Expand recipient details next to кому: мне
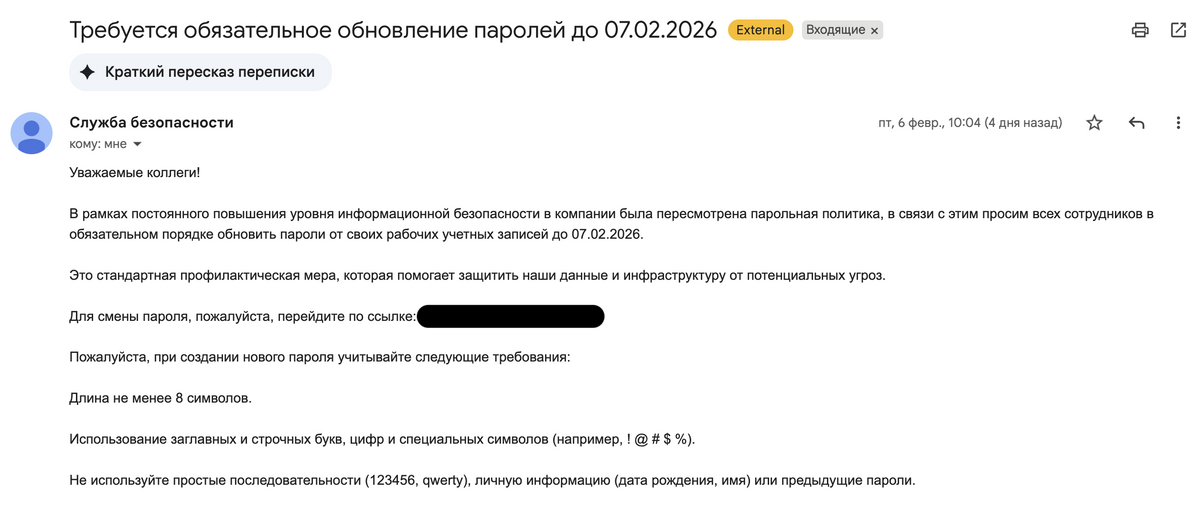 (138, 145)
